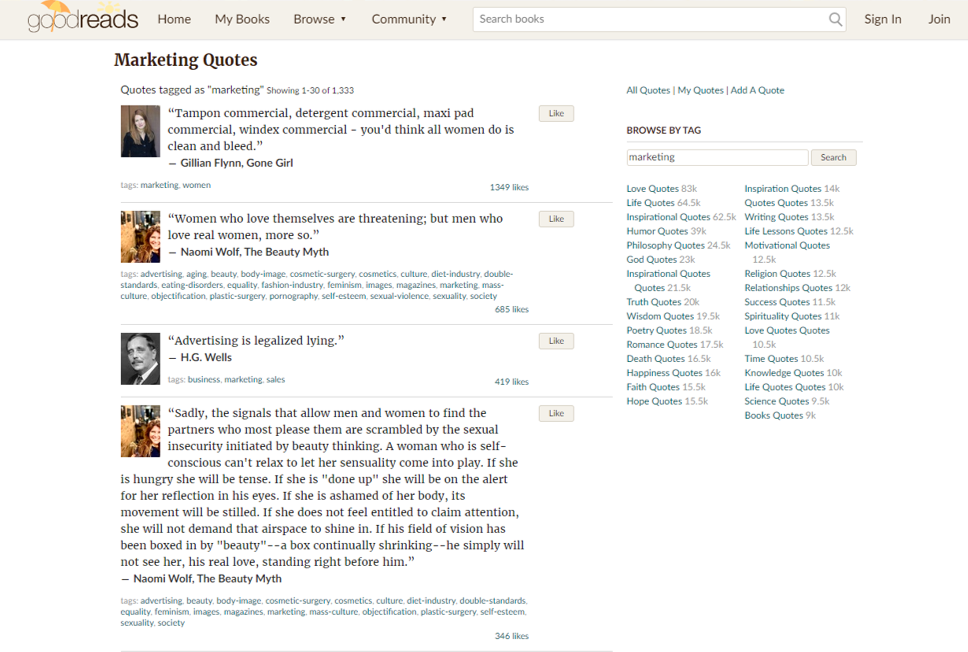Open My Books in navigation
The width and height of the screenshot is (968, 652).
[x=242, y=19]
